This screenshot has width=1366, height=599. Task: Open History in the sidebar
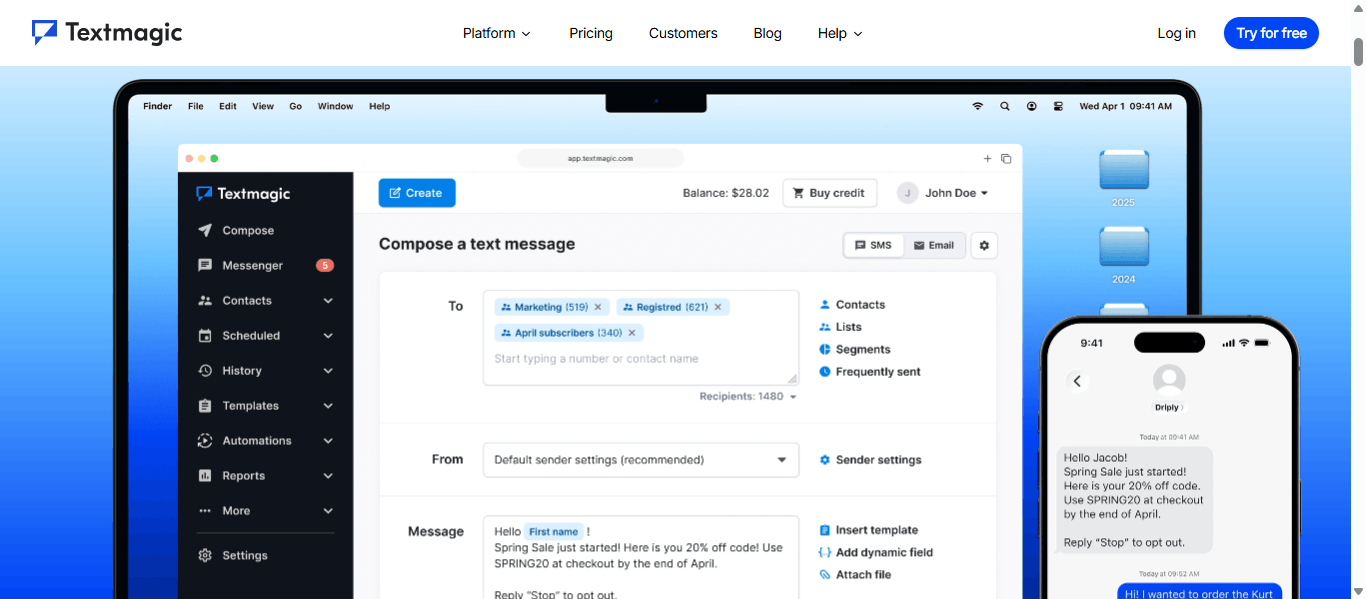click(241, 371)
